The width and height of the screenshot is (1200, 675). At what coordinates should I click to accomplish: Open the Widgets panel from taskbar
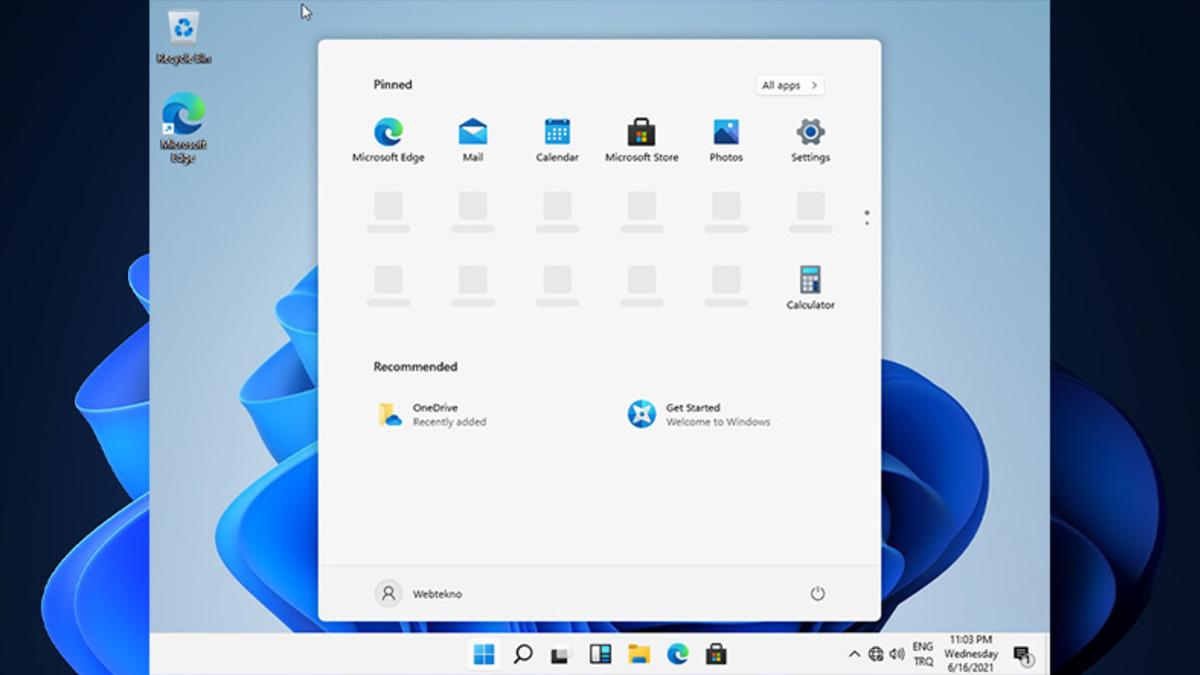pos(600,655)
